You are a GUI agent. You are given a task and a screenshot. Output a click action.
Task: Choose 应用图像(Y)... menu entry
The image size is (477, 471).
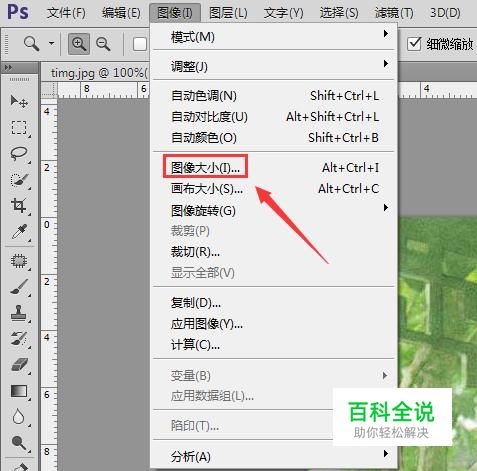[274, 324]
